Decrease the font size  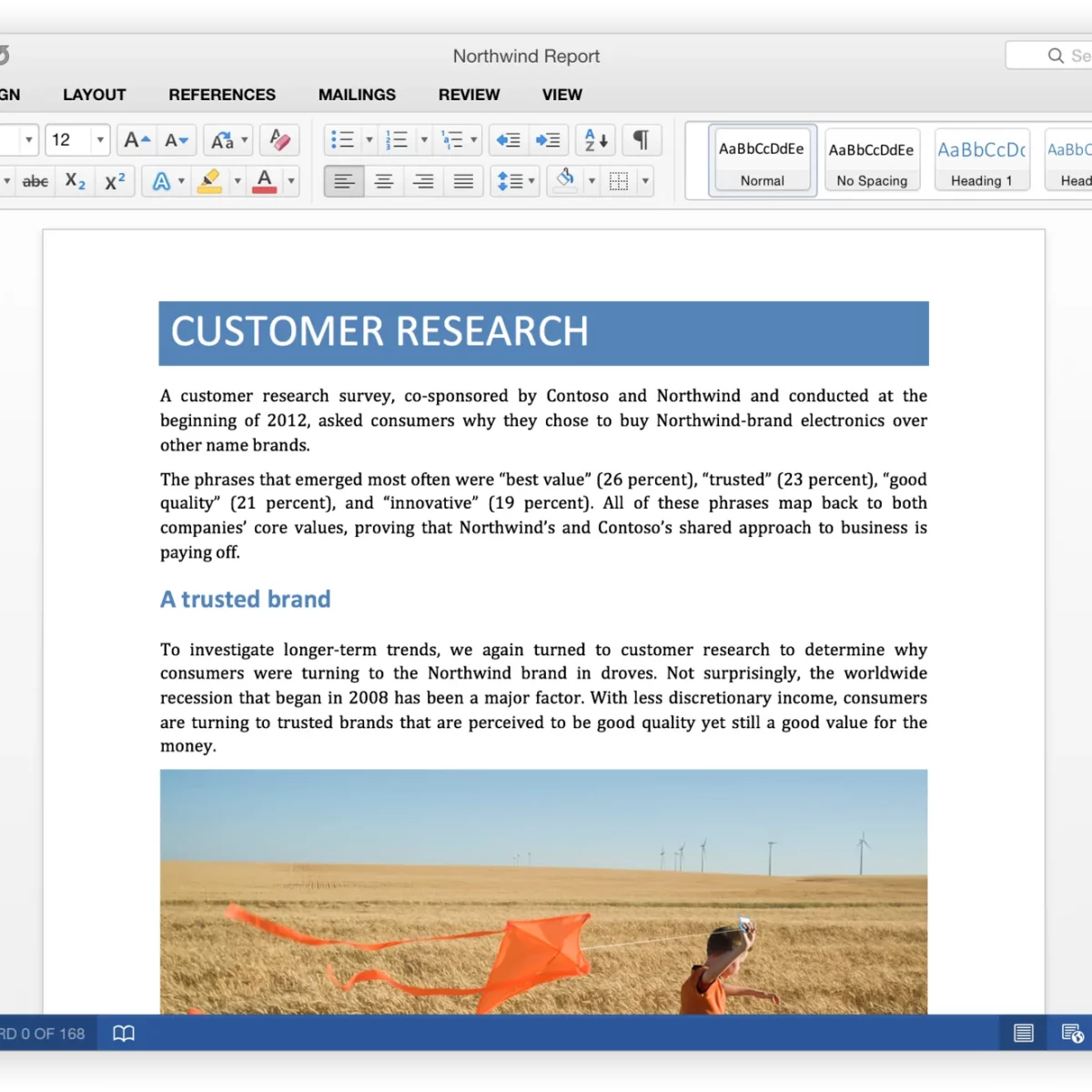coord(177,140)
